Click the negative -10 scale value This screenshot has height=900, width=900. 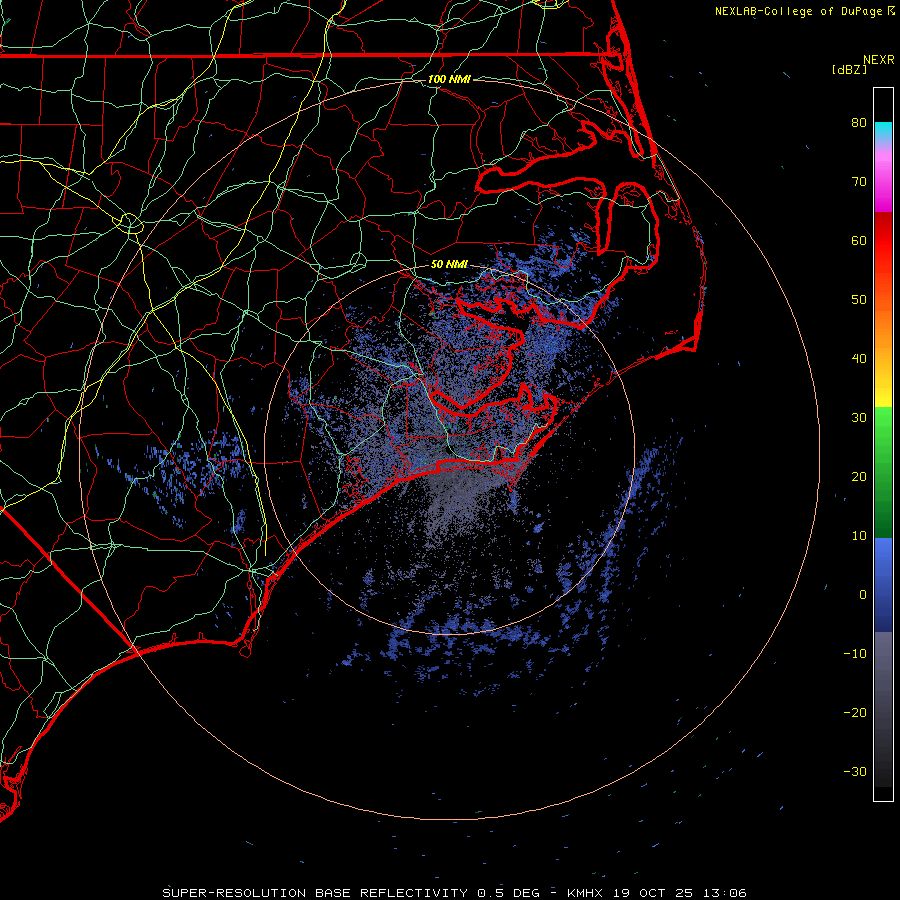(x=855, y=653)
